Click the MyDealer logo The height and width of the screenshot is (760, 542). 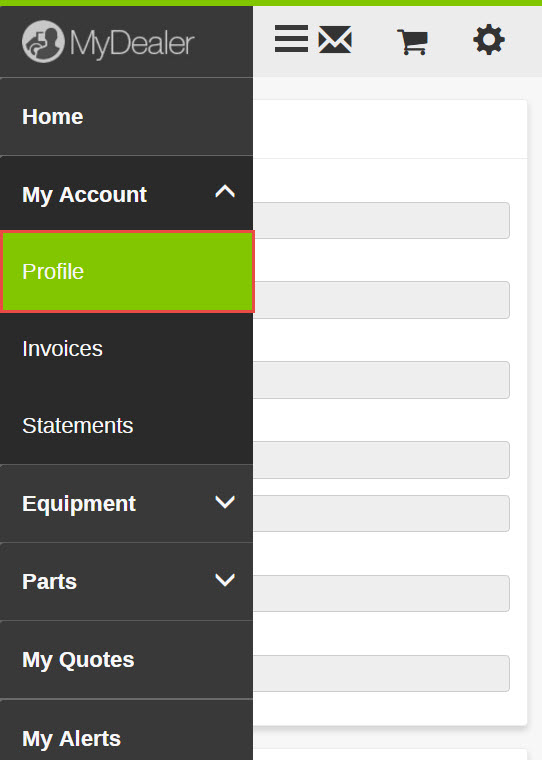tap(108, 42)
